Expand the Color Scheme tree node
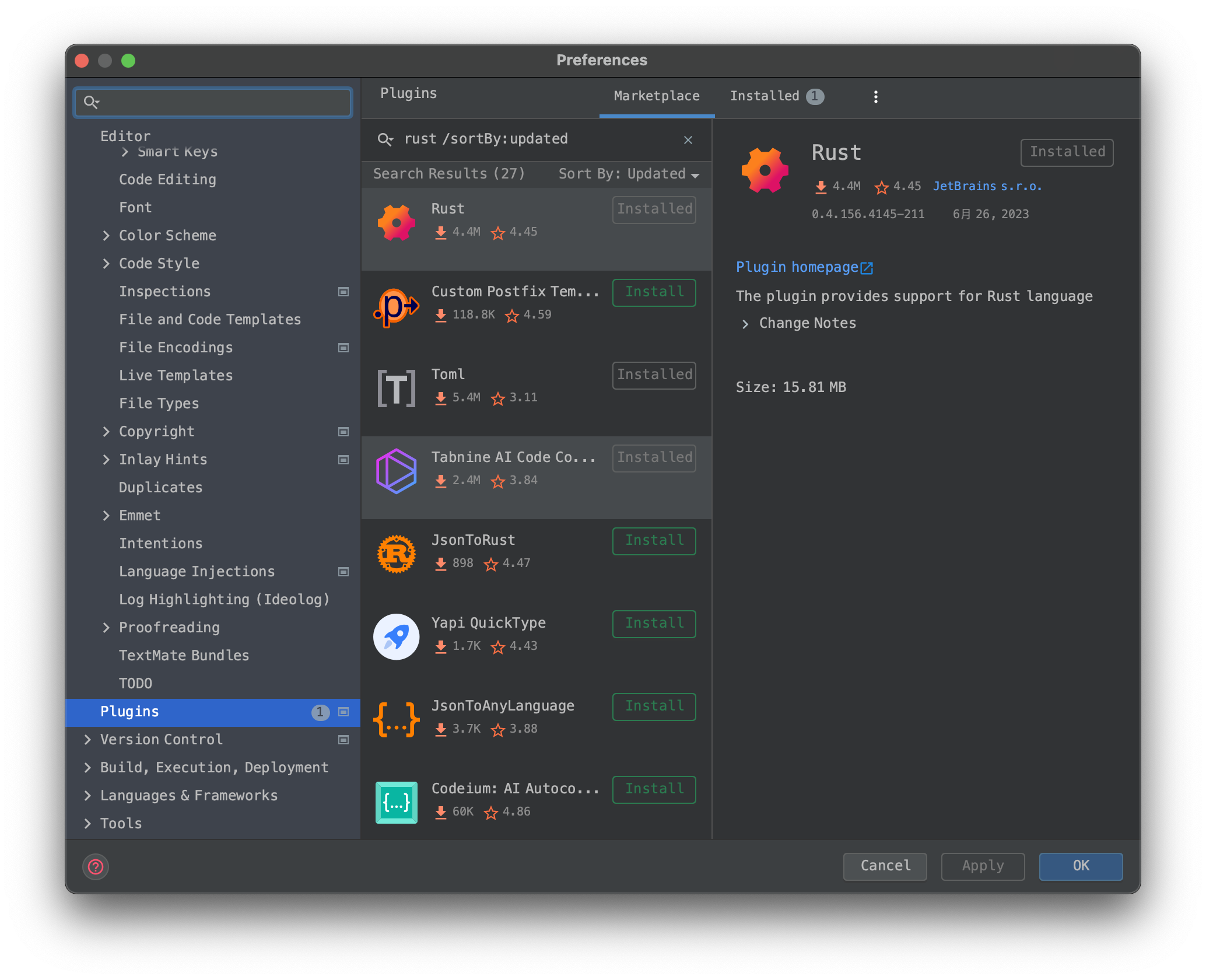The height and width of the screenshot is (980, 1206). click(x=106, y=236)
